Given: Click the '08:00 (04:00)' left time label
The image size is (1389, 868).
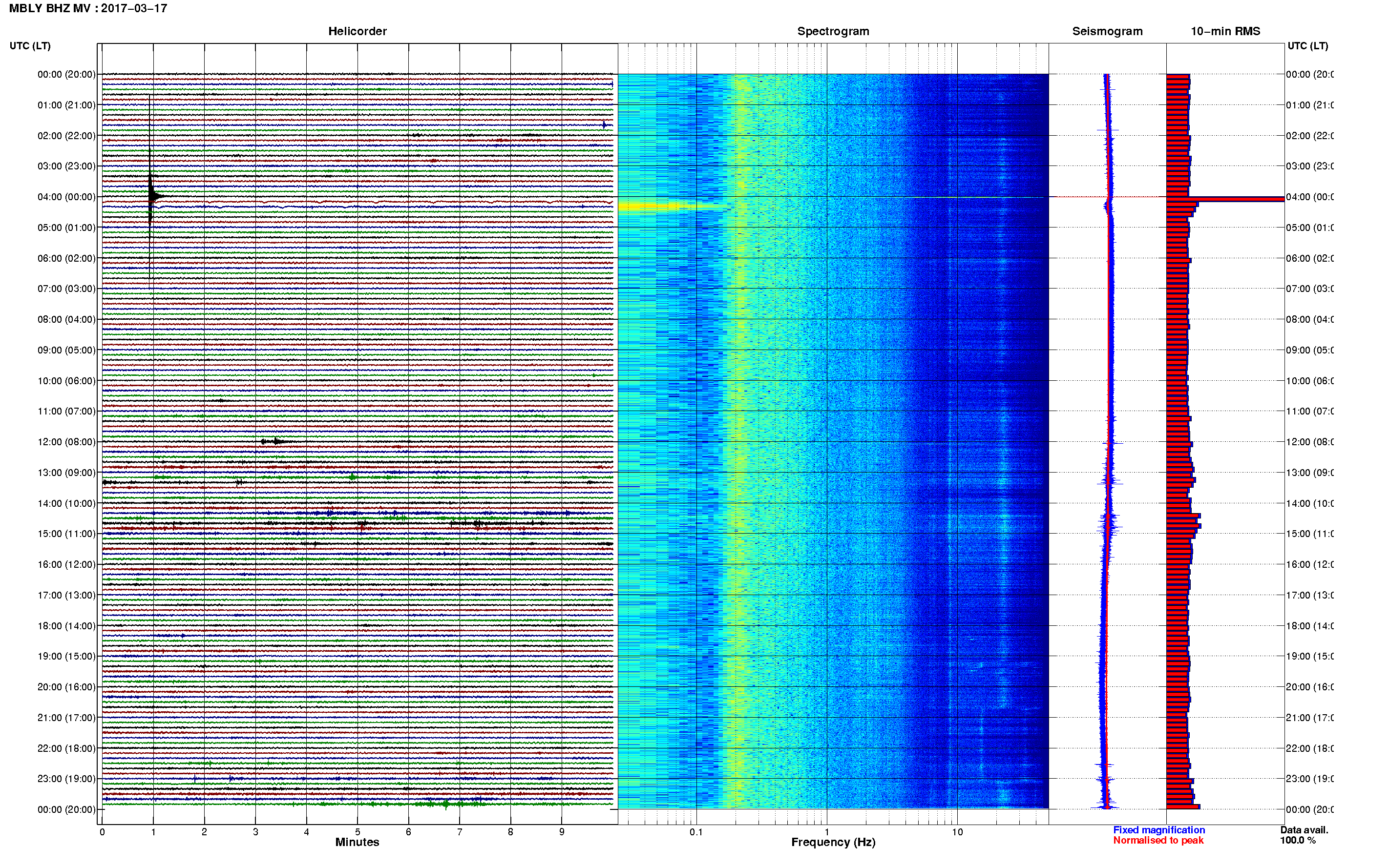Looking at the screenshot, I should pos(66,319).
